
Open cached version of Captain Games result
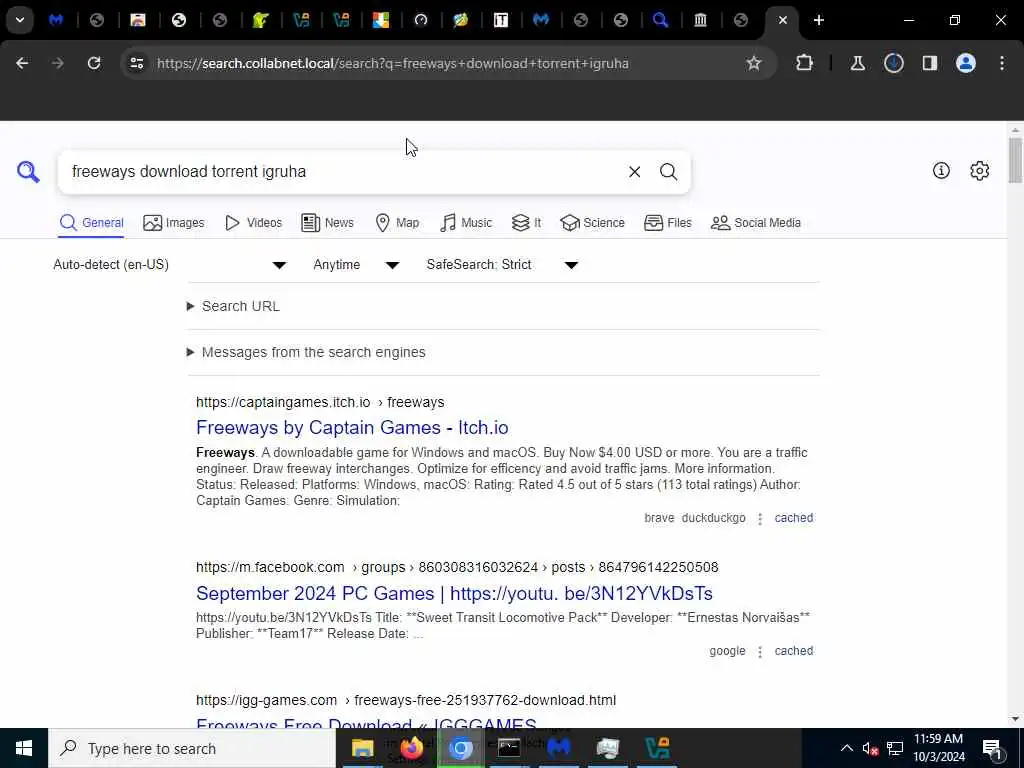(x=793, y=518)
